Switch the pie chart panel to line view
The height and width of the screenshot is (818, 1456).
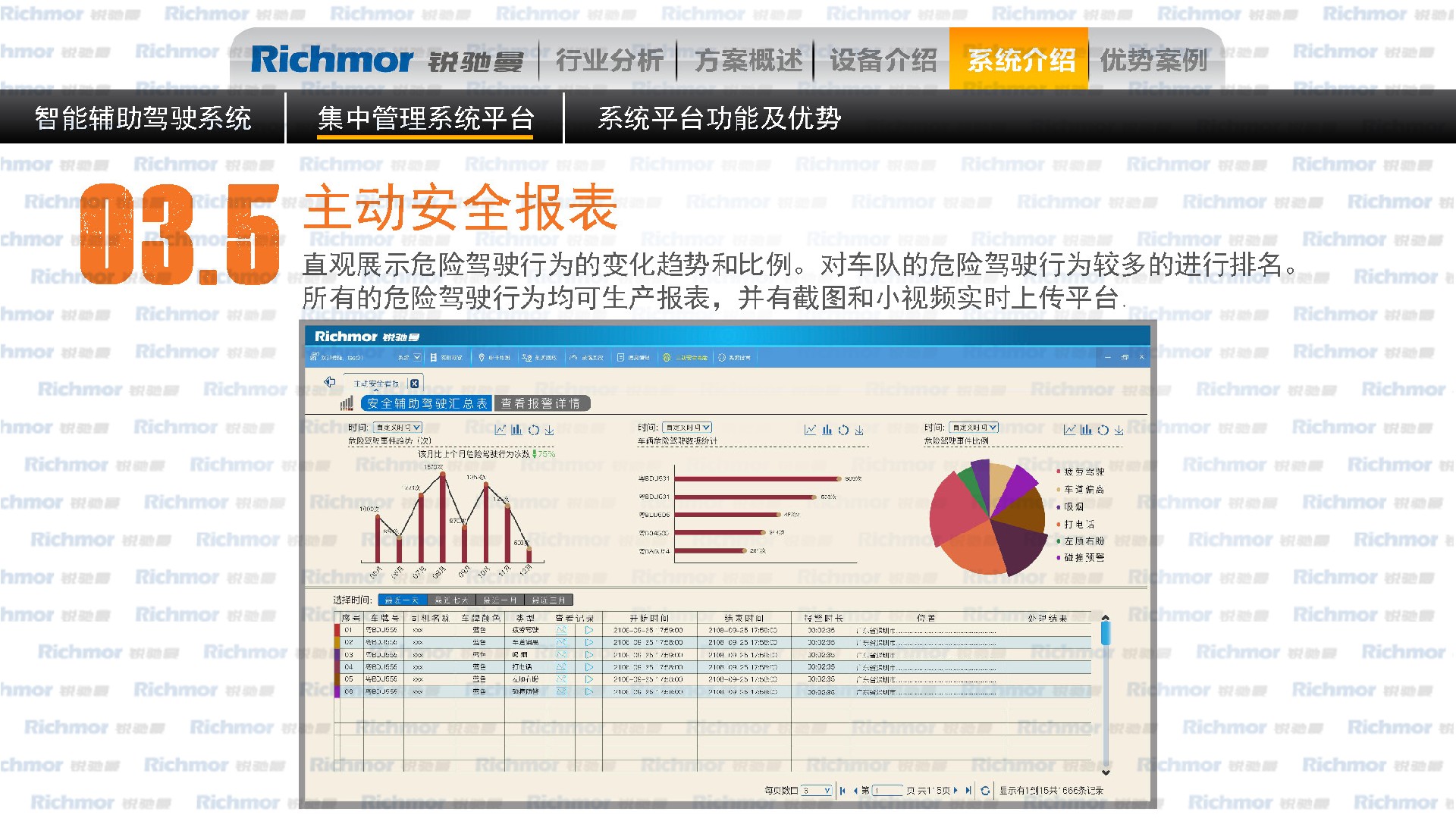[1069, 430]
